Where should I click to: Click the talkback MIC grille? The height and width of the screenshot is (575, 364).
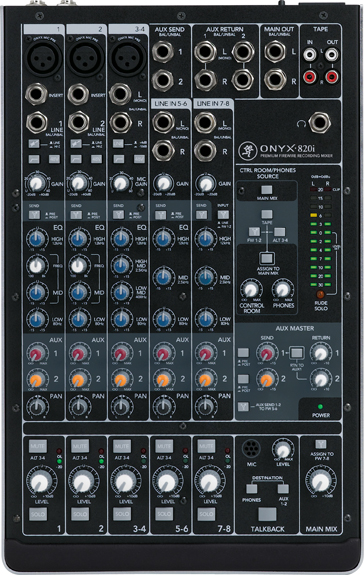[251, 448]
